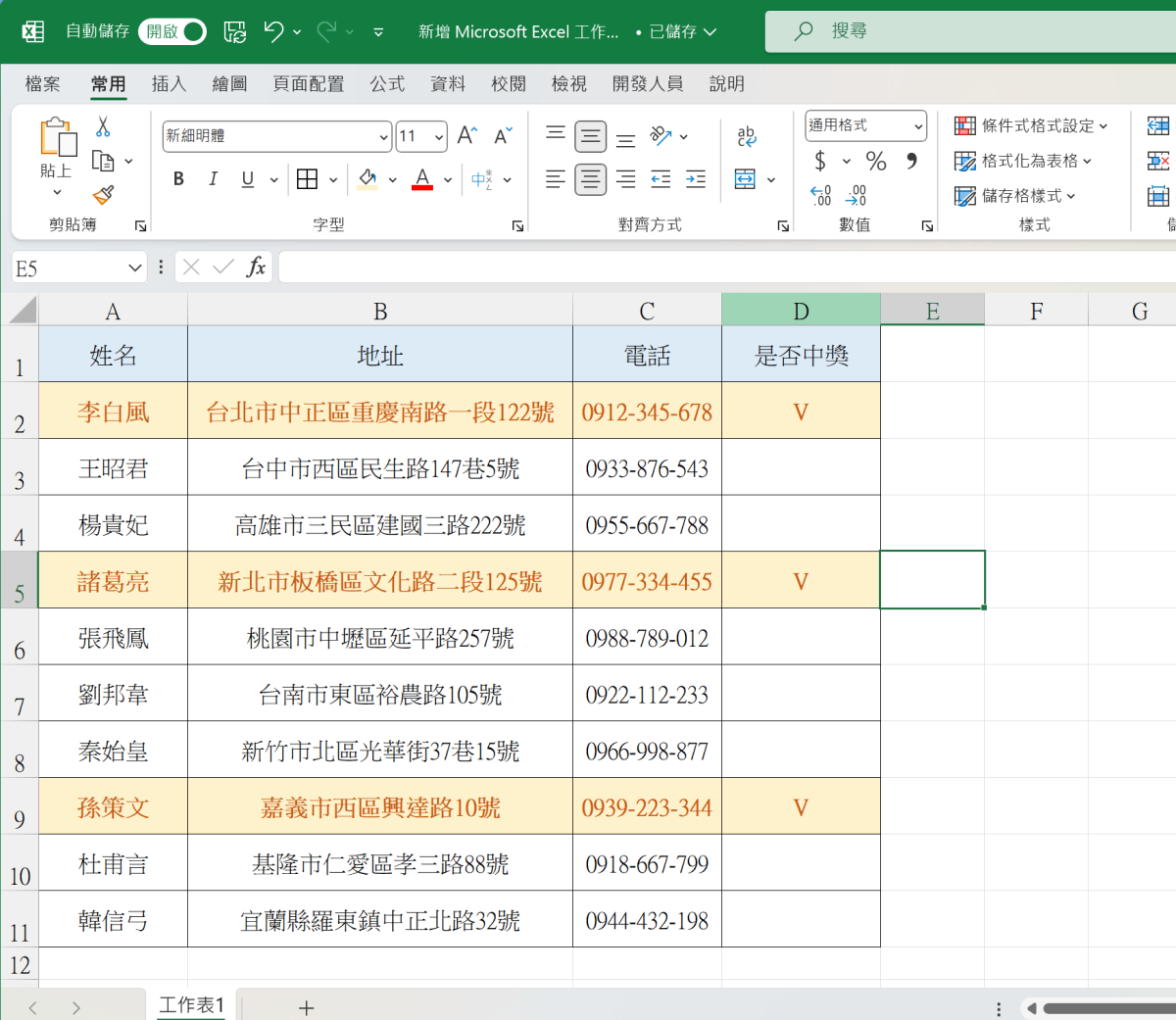Click 格式化為表格 button
Image resolution: width=1176 pixels, height=1020 pixels.
[x=1023, y=161]
